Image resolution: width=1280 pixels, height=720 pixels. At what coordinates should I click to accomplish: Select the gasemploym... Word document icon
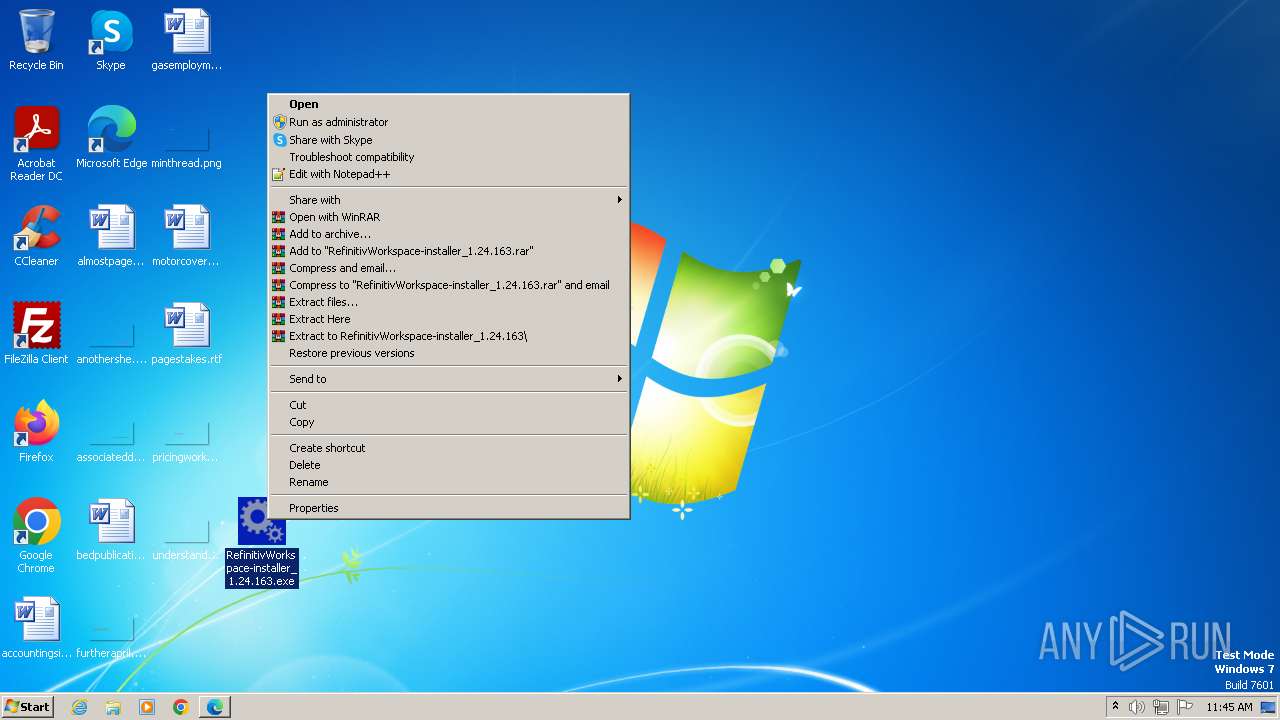[x=186, y=40]
